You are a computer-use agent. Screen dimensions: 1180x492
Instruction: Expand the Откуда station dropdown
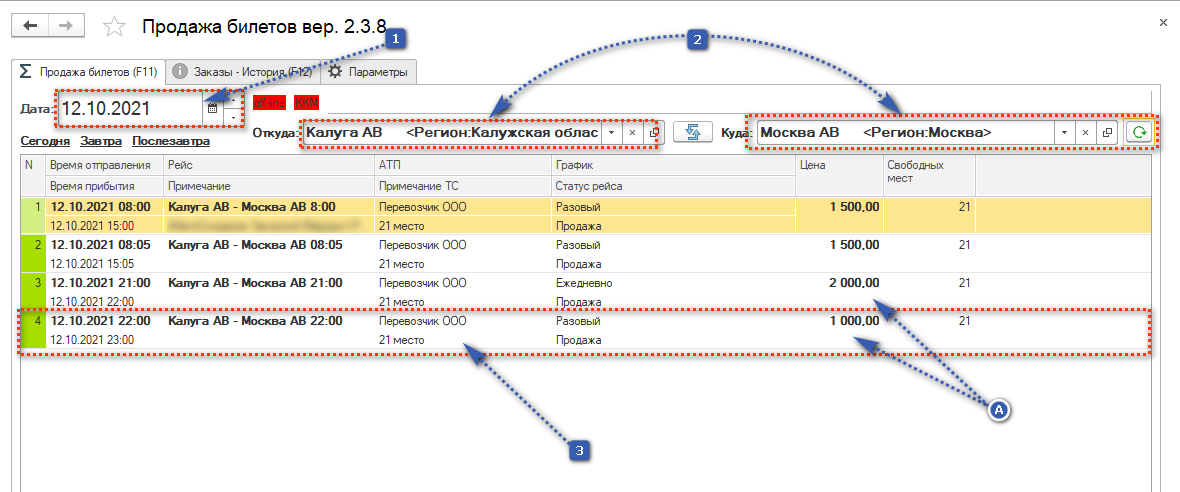(x=610, y=132)
